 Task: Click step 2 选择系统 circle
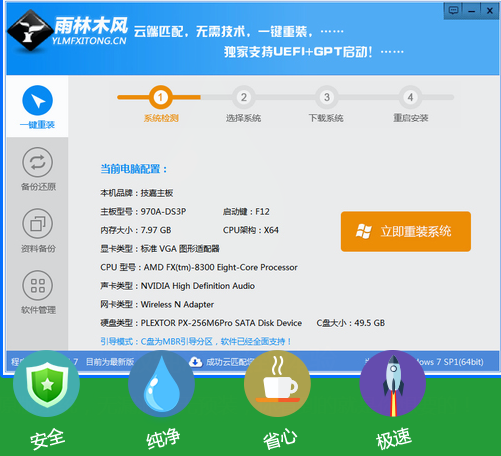(x=244, y=97)
